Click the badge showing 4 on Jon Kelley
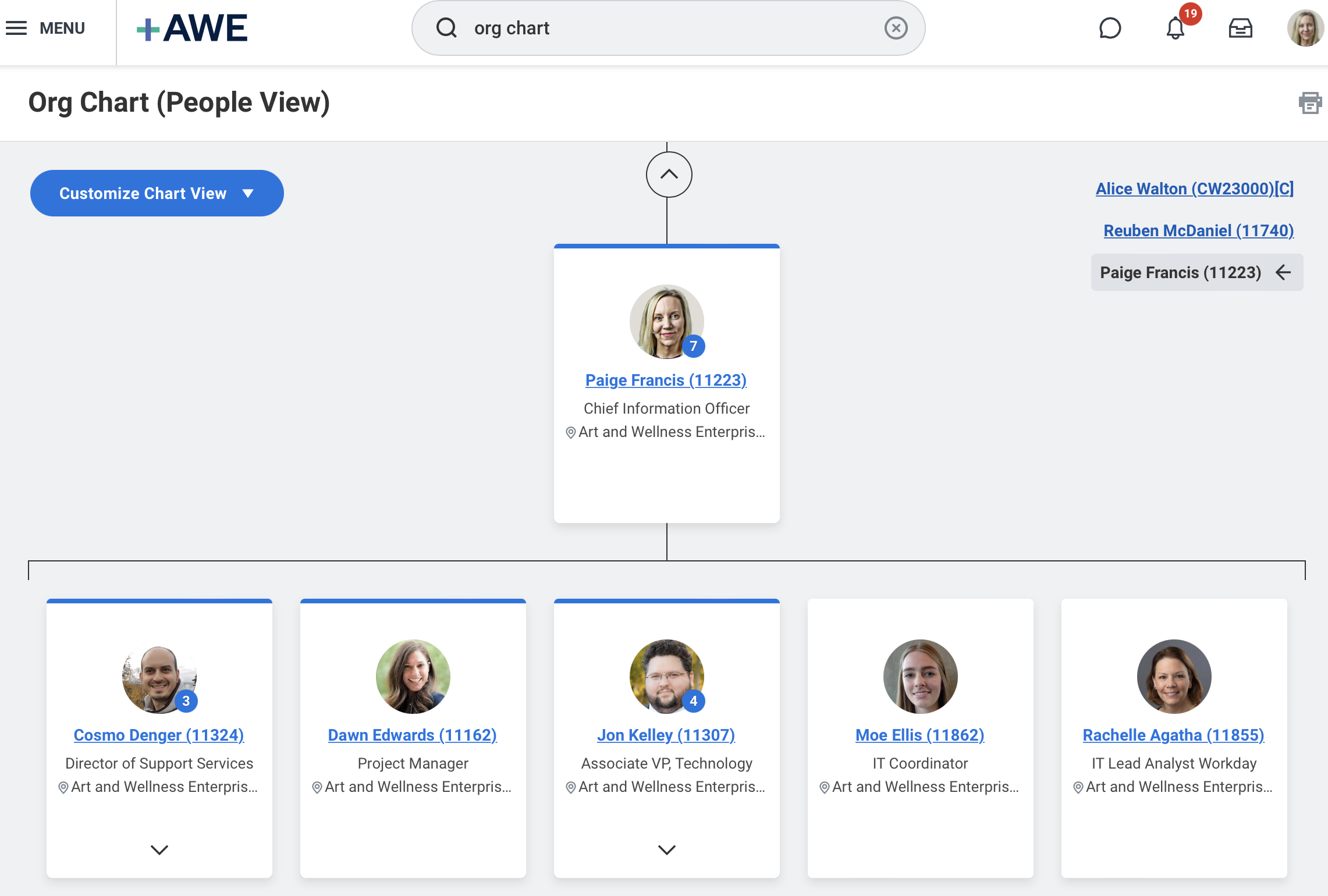This screenshot has width=1328, height=896. (x=693, y=701)
